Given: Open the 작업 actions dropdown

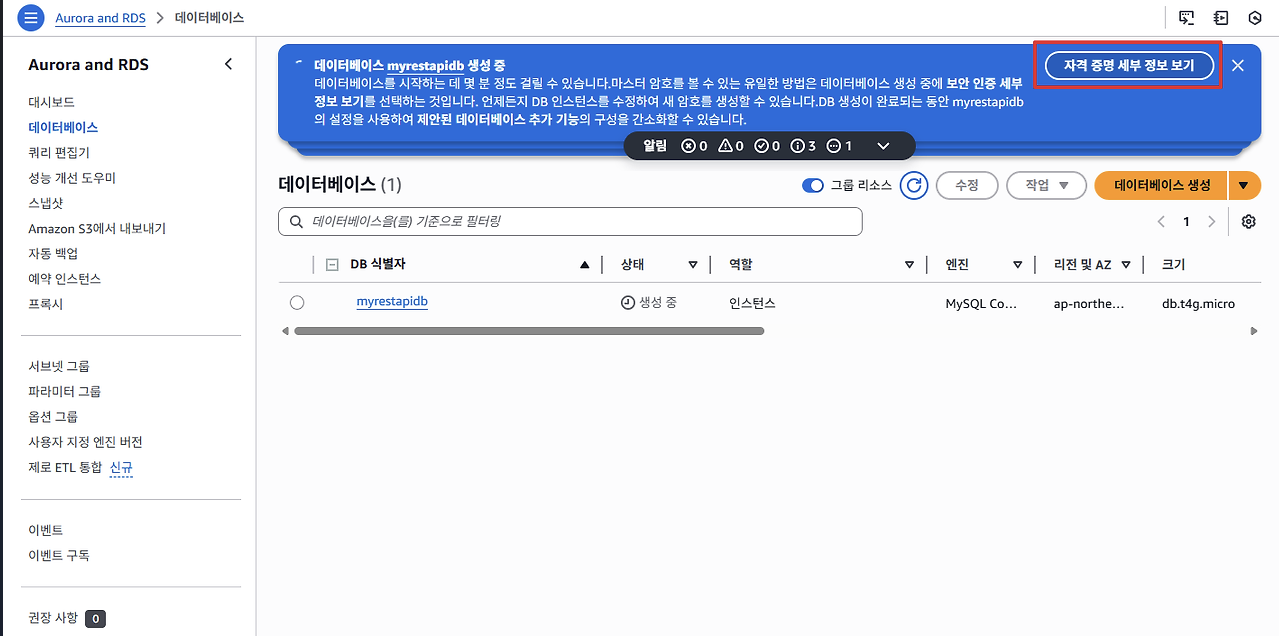Looking at the screenshot, I should click(x=1046, y=185).
